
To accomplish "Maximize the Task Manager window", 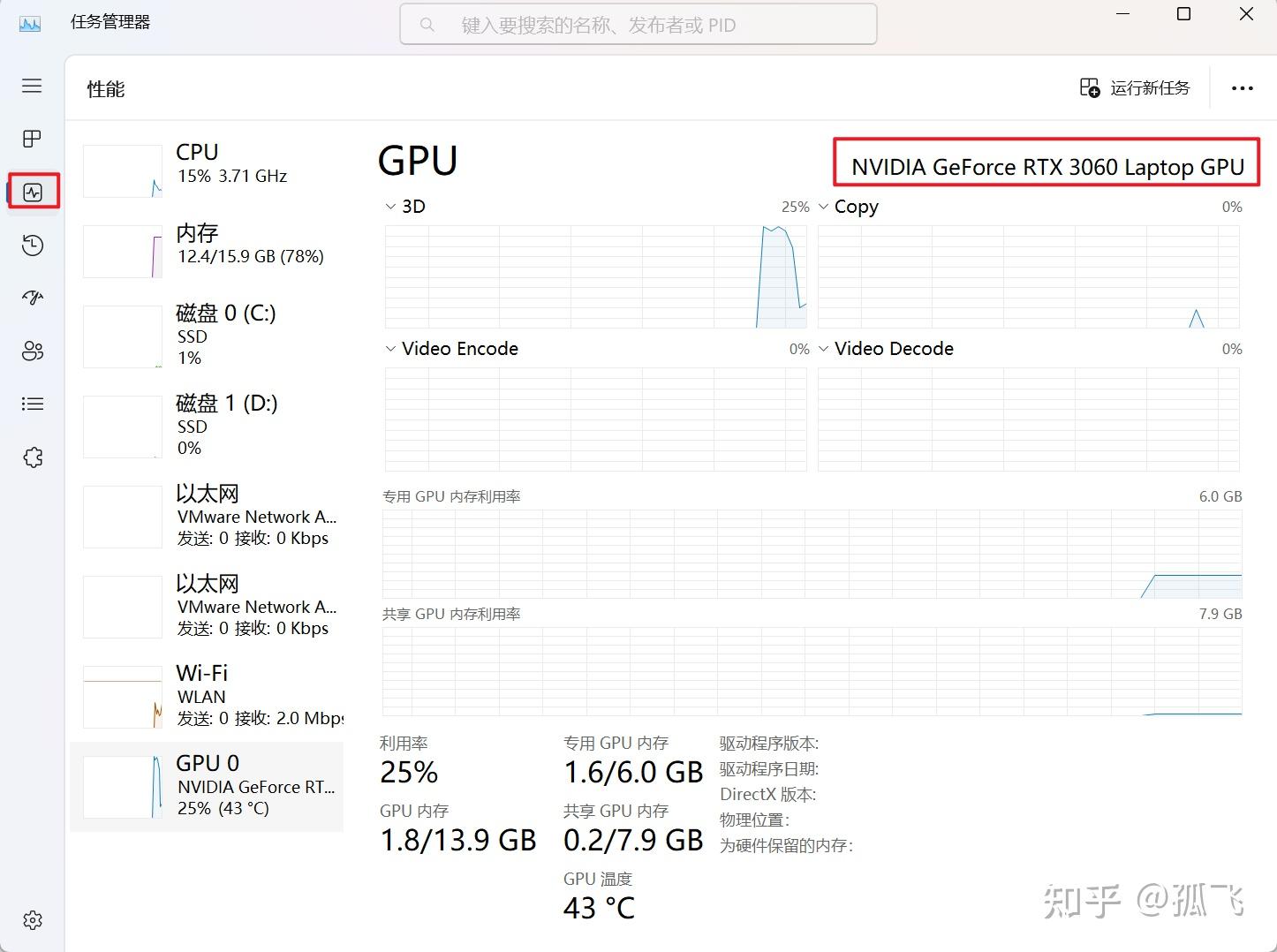I will [1184, 14].
